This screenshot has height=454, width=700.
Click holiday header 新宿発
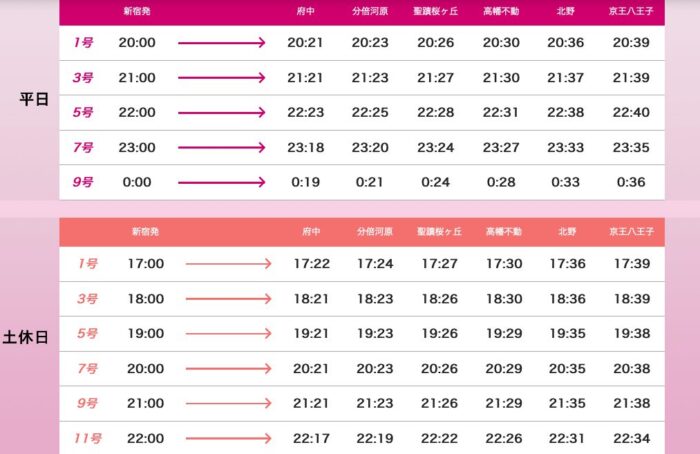tap(145, 232)
